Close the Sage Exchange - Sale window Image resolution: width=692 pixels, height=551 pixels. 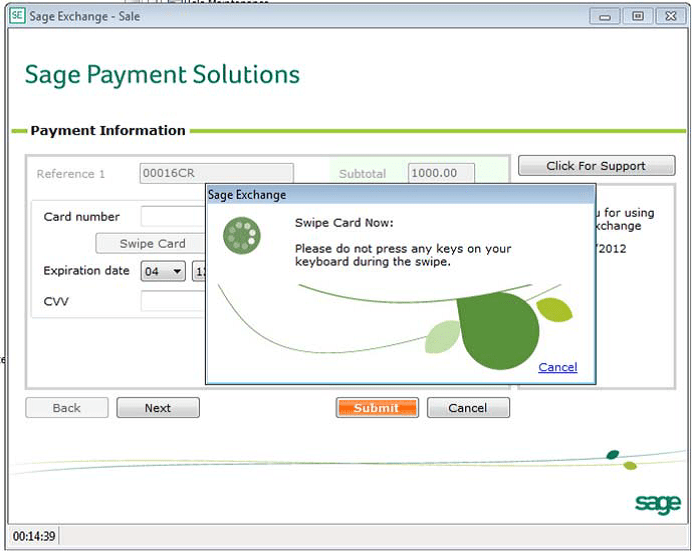(671, 17)
